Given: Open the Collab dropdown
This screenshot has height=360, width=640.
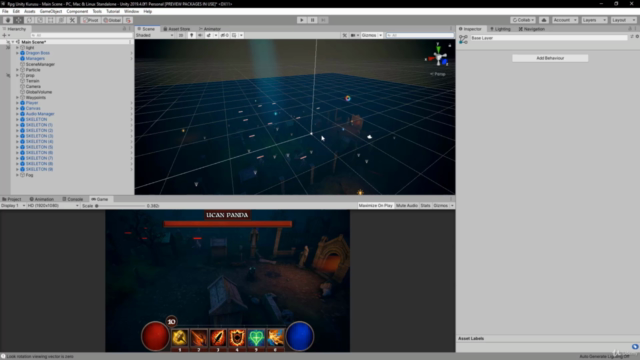Looking at the screenshot, I should pyautogui.click(x=523, y=20).
